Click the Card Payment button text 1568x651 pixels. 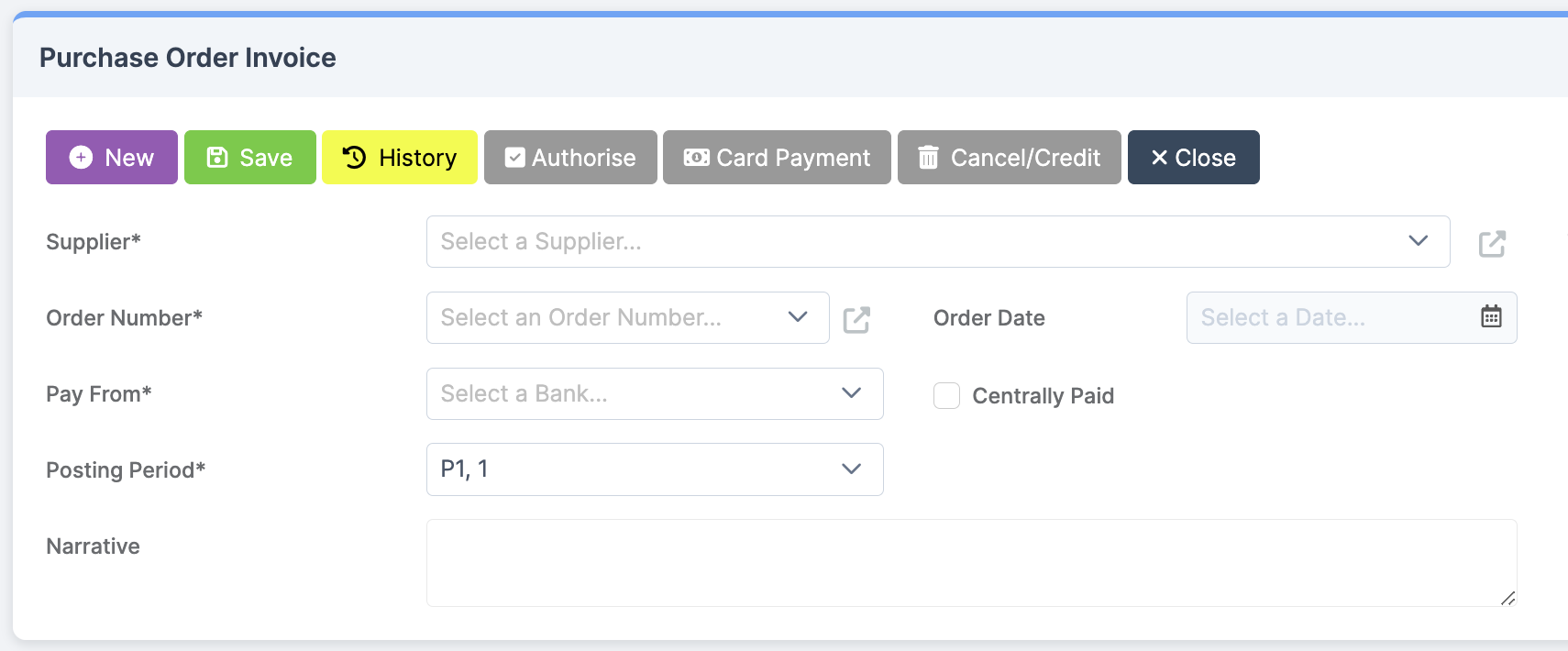pyautogui.click(x=793, y=158)
